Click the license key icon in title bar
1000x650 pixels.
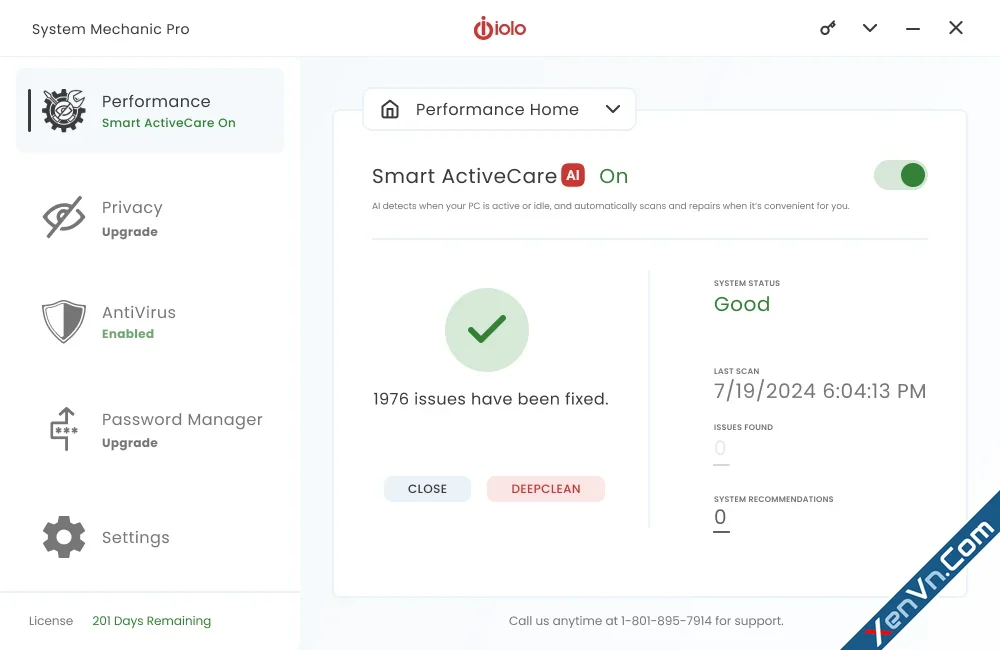[x=828, y=28]
